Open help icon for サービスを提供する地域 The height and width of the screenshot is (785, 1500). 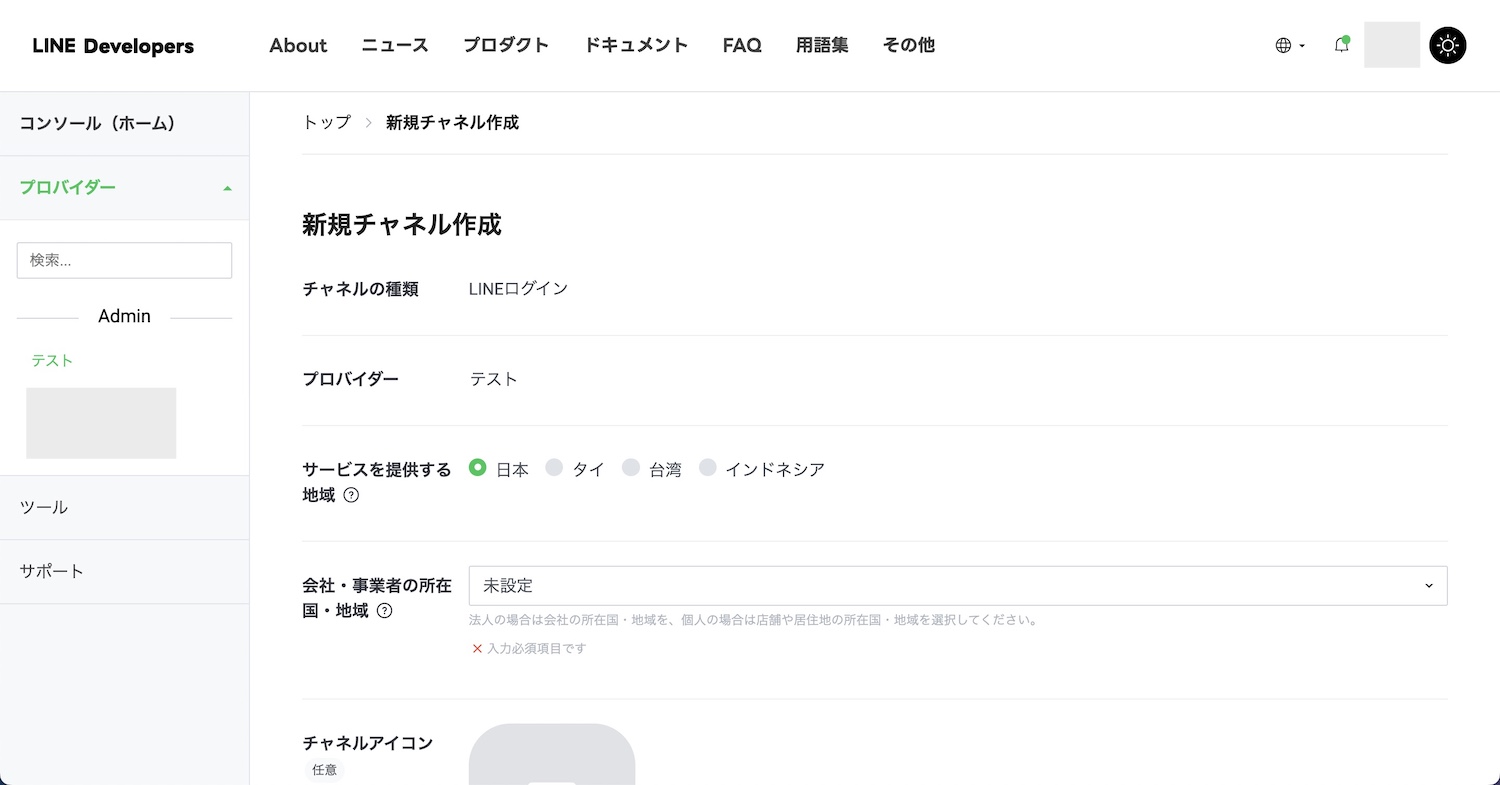[x=351, y=495]
